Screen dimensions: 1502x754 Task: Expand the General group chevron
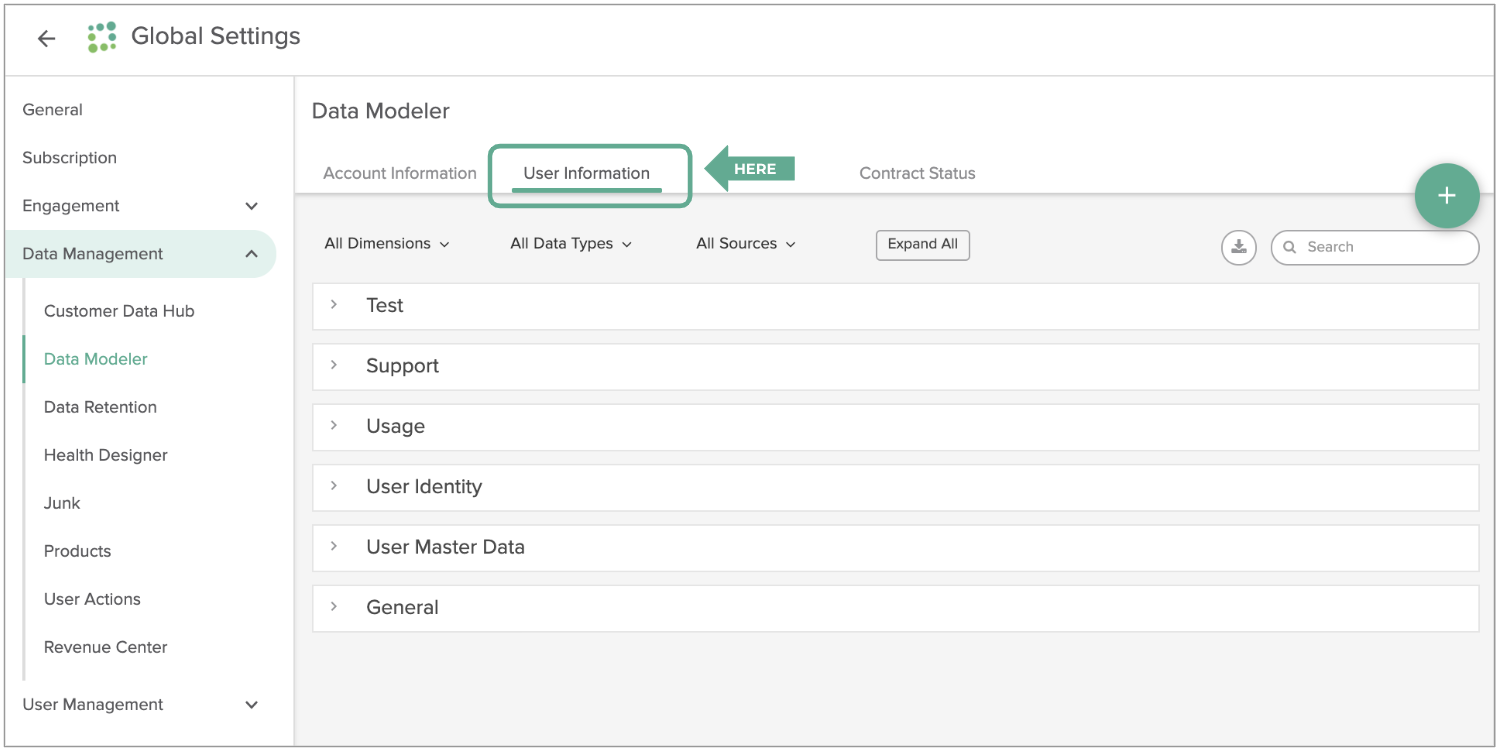click(x=334, y=607)
